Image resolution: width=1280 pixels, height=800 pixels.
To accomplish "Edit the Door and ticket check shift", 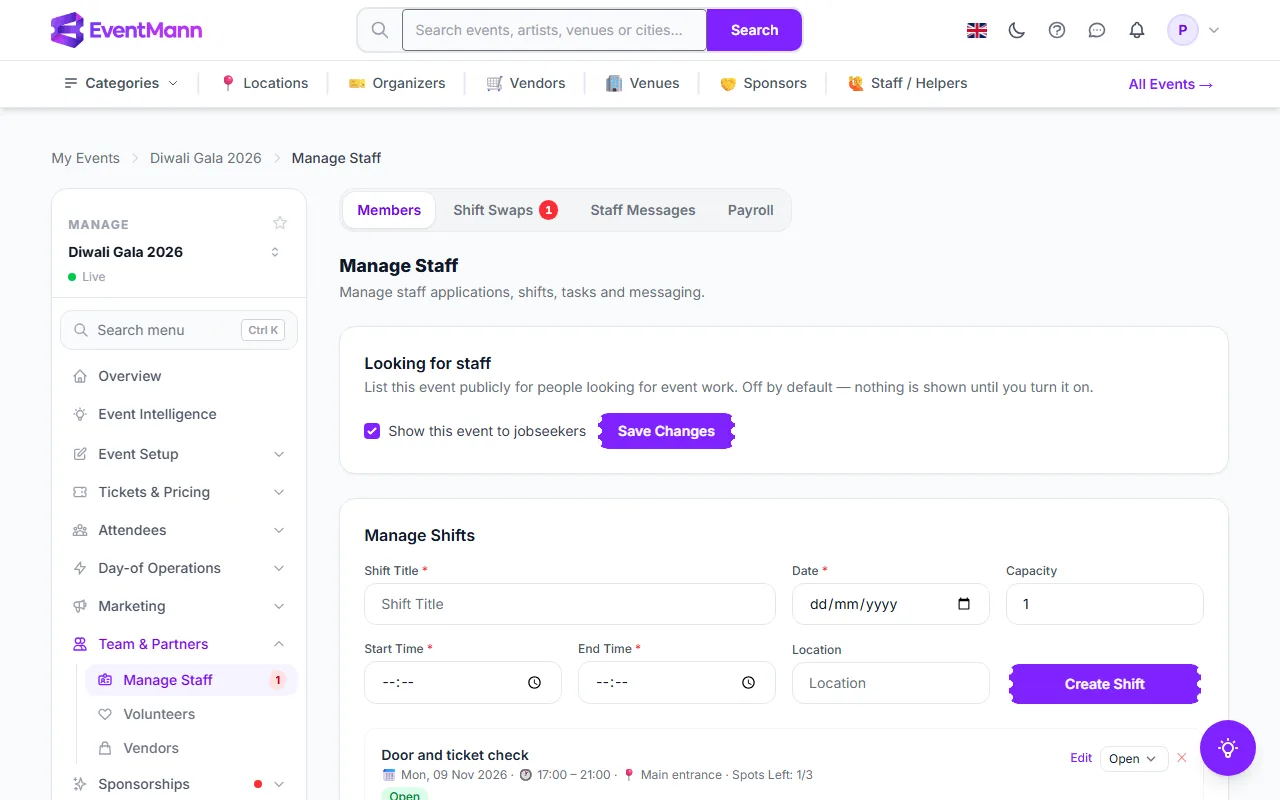I will (x=1081, y=758).
